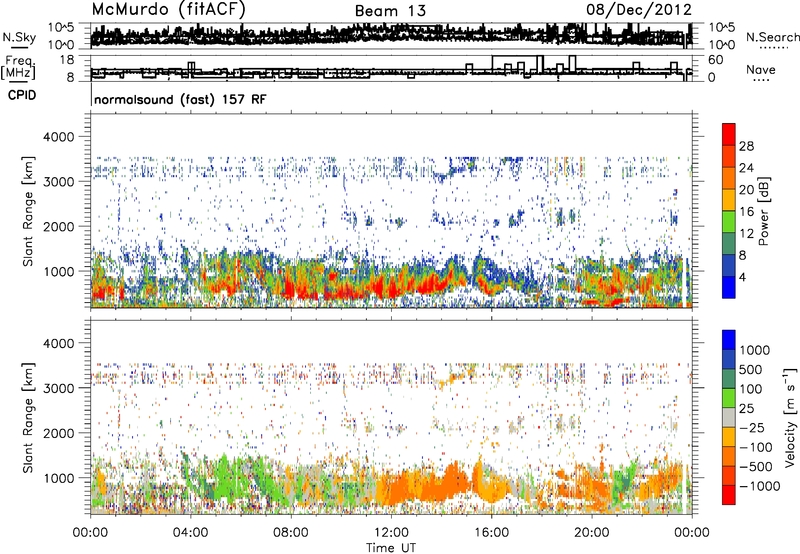
Task: Click the '2000' tick in power panel
Action: (59, 226)
